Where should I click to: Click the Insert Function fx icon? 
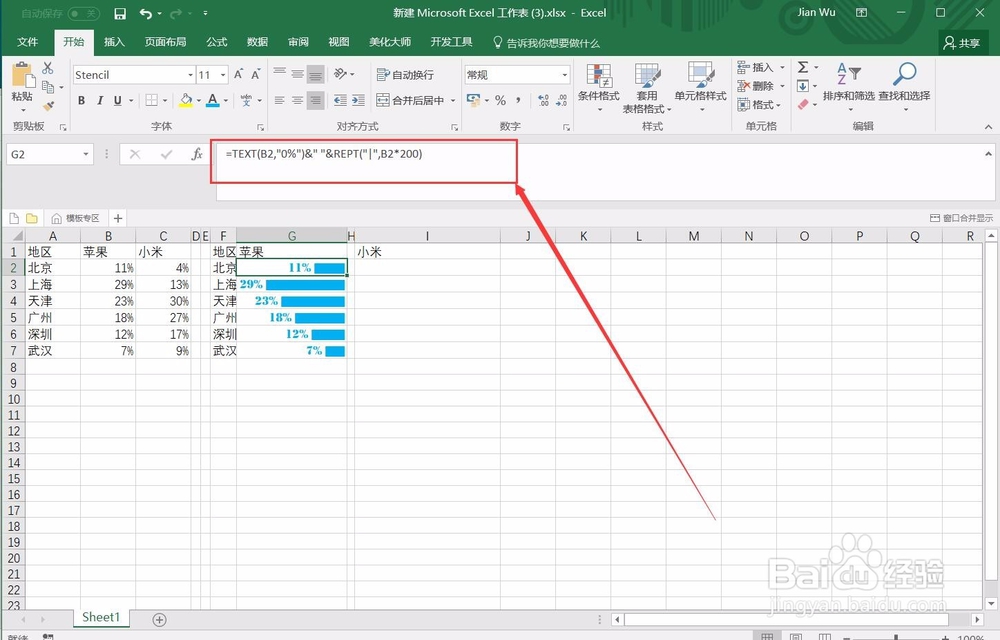point(197,154)
